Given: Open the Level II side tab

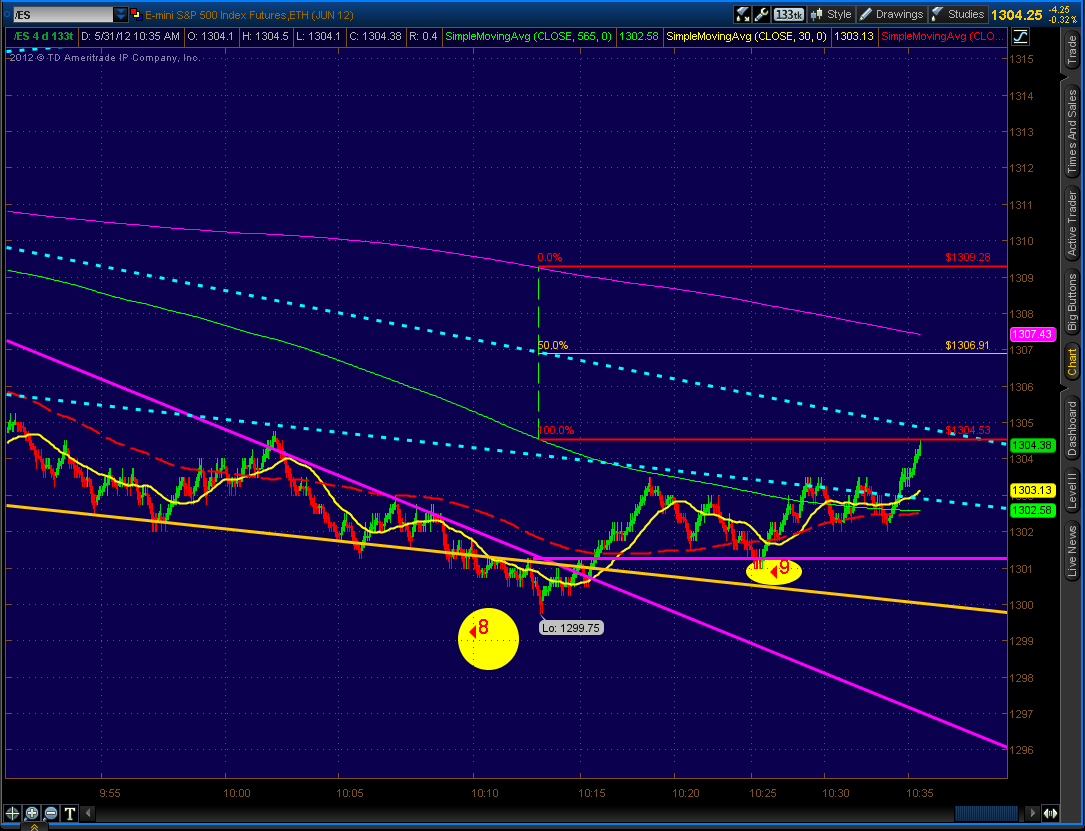Looking at the screenshot, I should click(1072, 491).
